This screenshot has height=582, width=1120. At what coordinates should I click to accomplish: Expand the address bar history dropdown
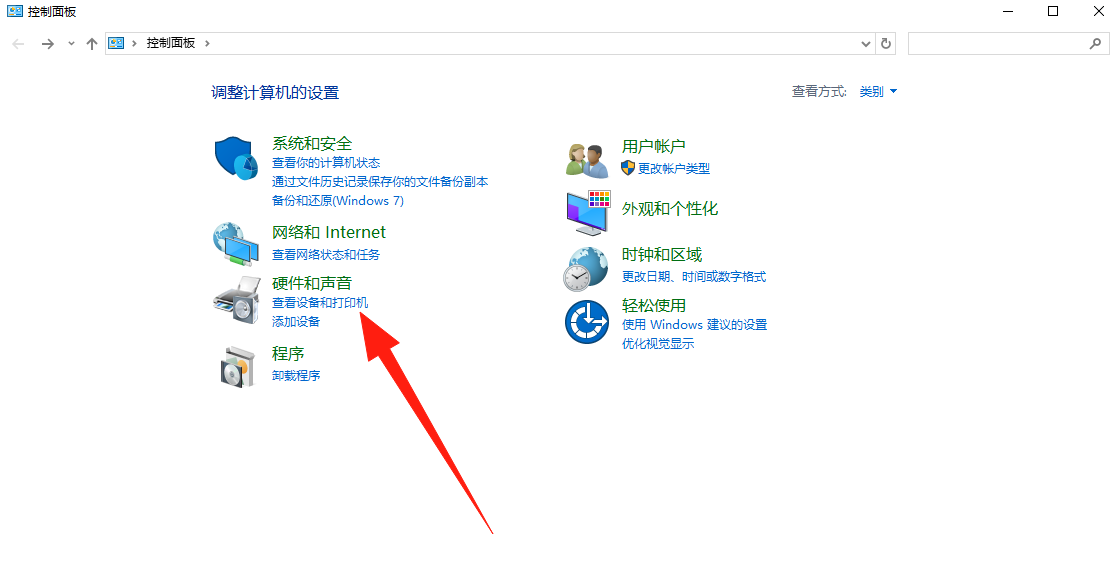coord(866,44)
